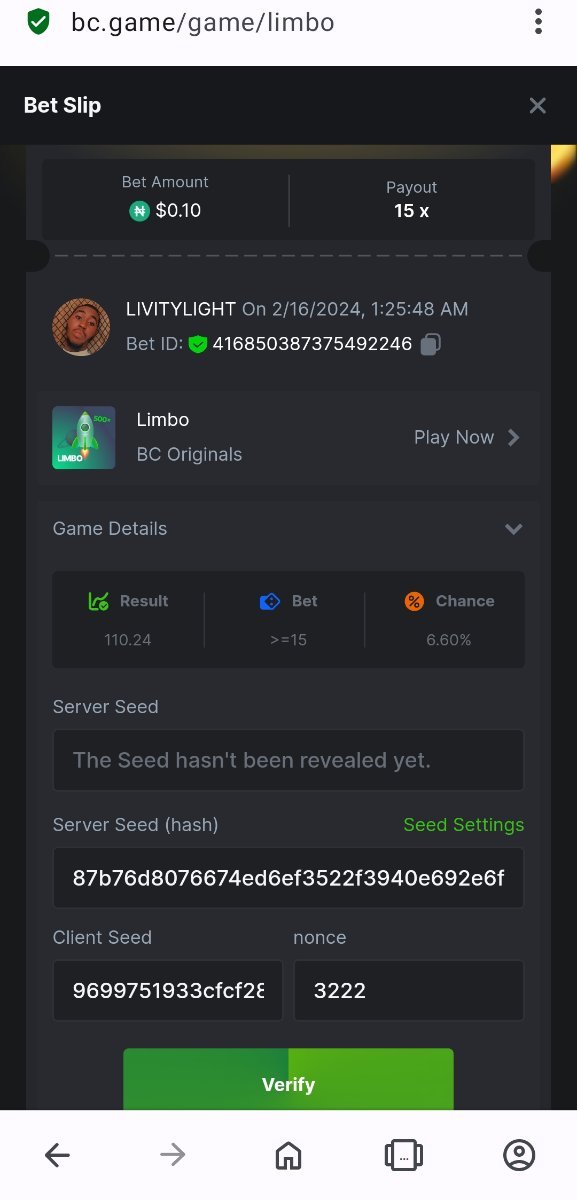The height and width of the screenshot is (1200, 577).
Task: Close the Bet Slip panel
Action: pos(538,106)
